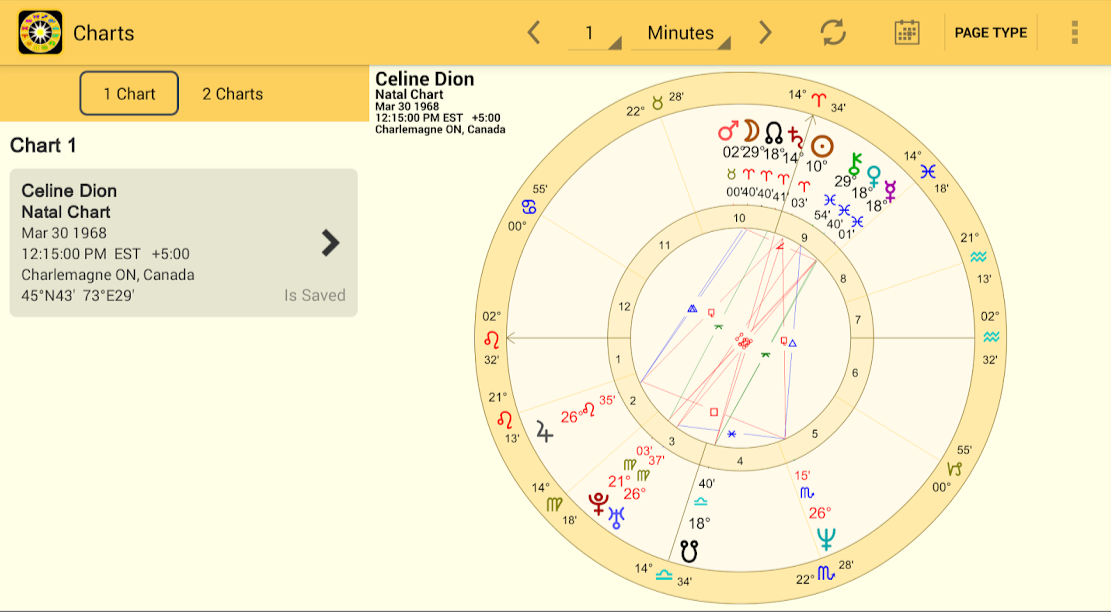Click the red Leo Ascendant sign glyph
Image resolution: width=1111 pixels, height=612 pixels.
pyautogui.click(x=492, y=339)
